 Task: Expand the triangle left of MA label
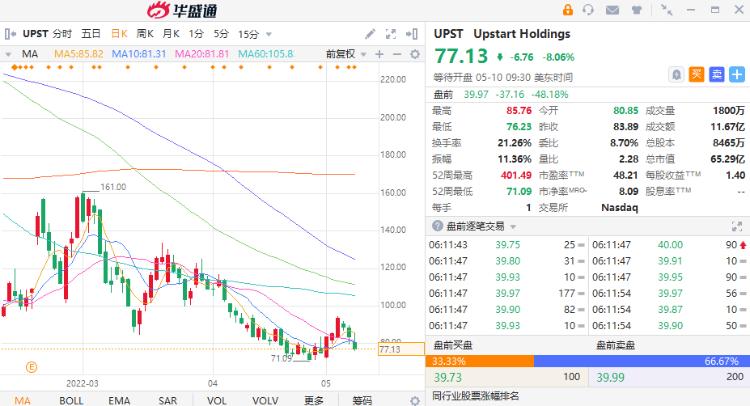point(8,55)
